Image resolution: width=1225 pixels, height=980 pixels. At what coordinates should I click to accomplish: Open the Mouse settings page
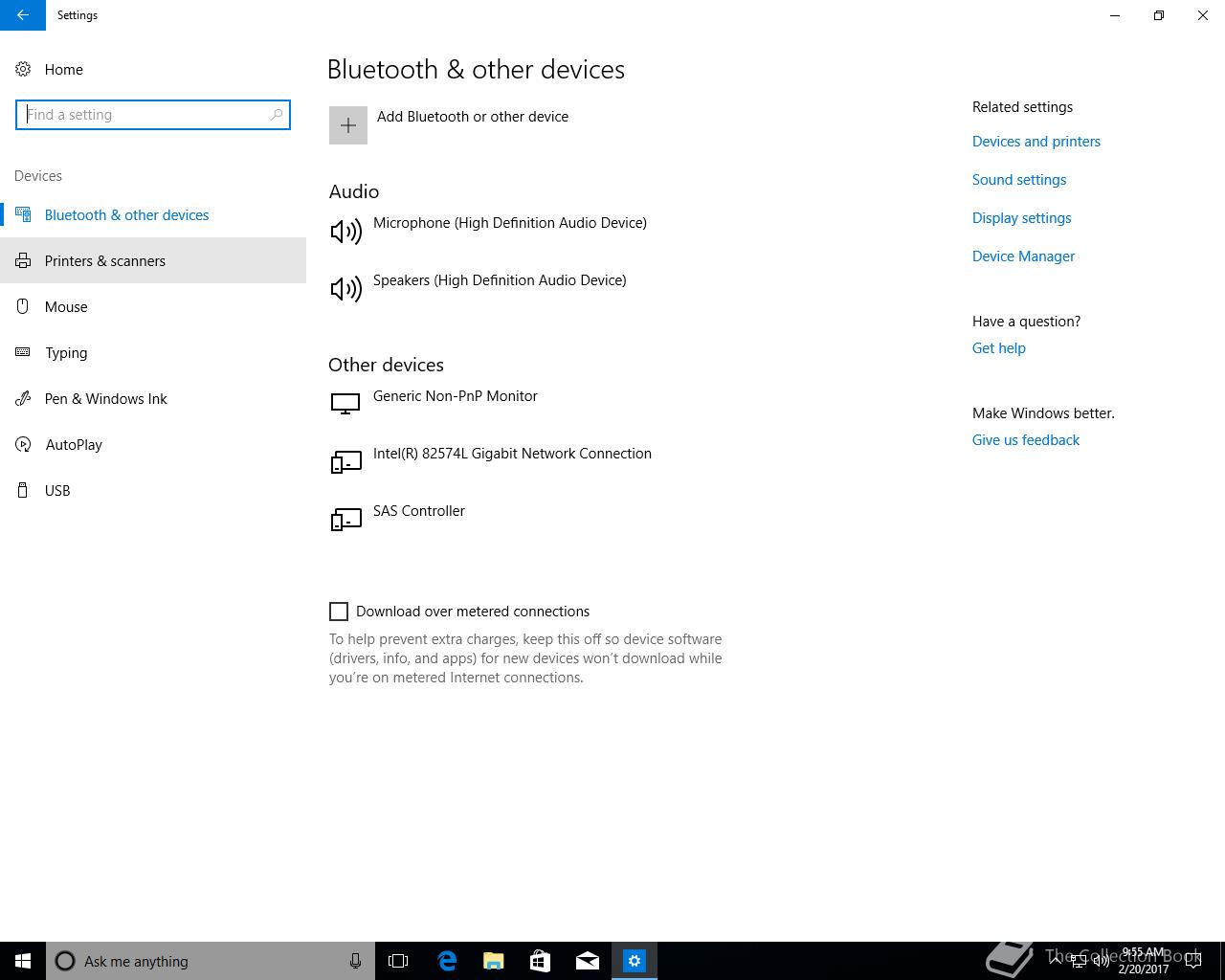153,306
